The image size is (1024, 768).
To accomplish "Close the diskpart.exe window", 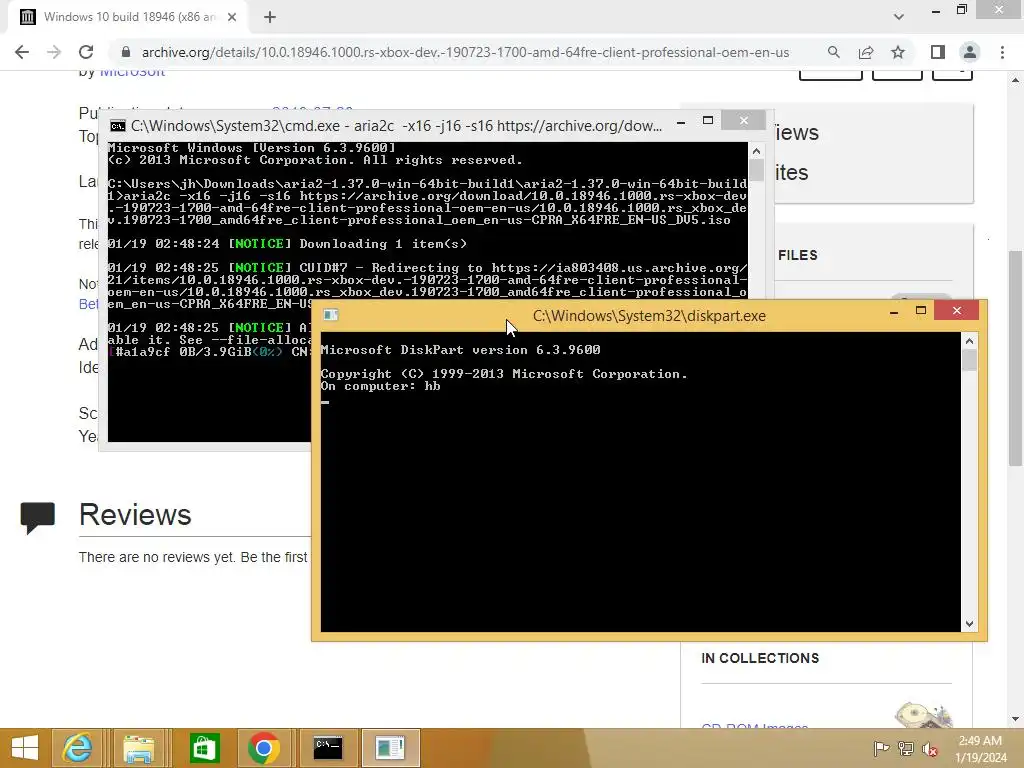I will pyautogui.click(x=957, y=311).
